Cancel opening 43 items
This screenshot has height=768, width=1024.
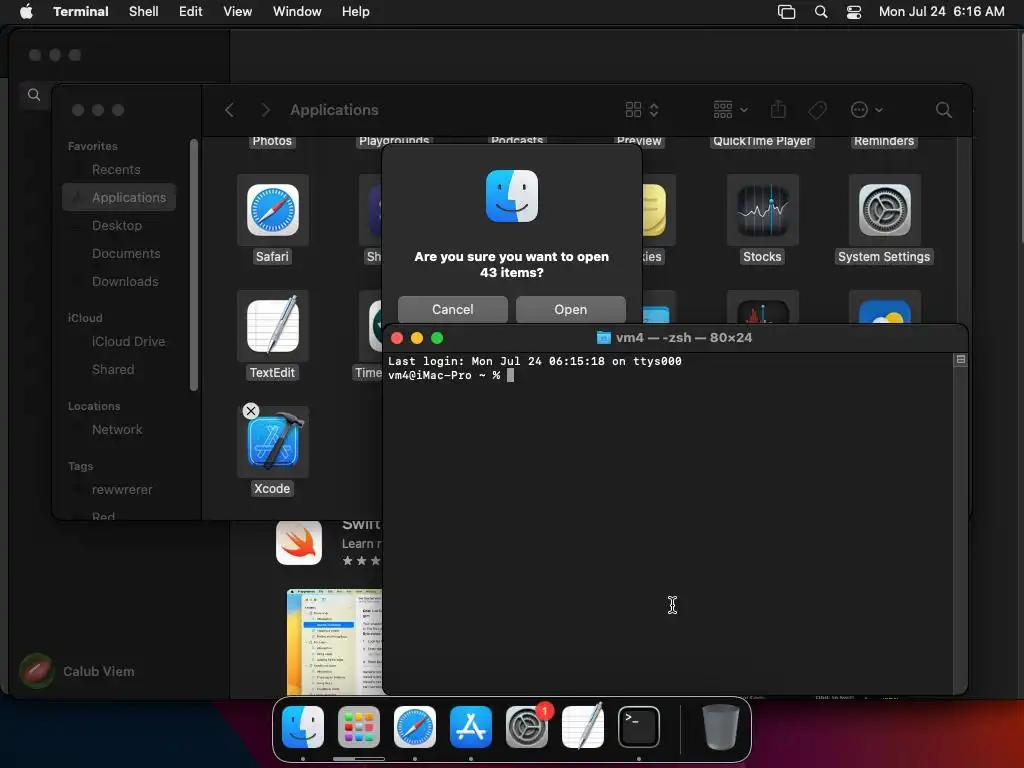point(453,310)
